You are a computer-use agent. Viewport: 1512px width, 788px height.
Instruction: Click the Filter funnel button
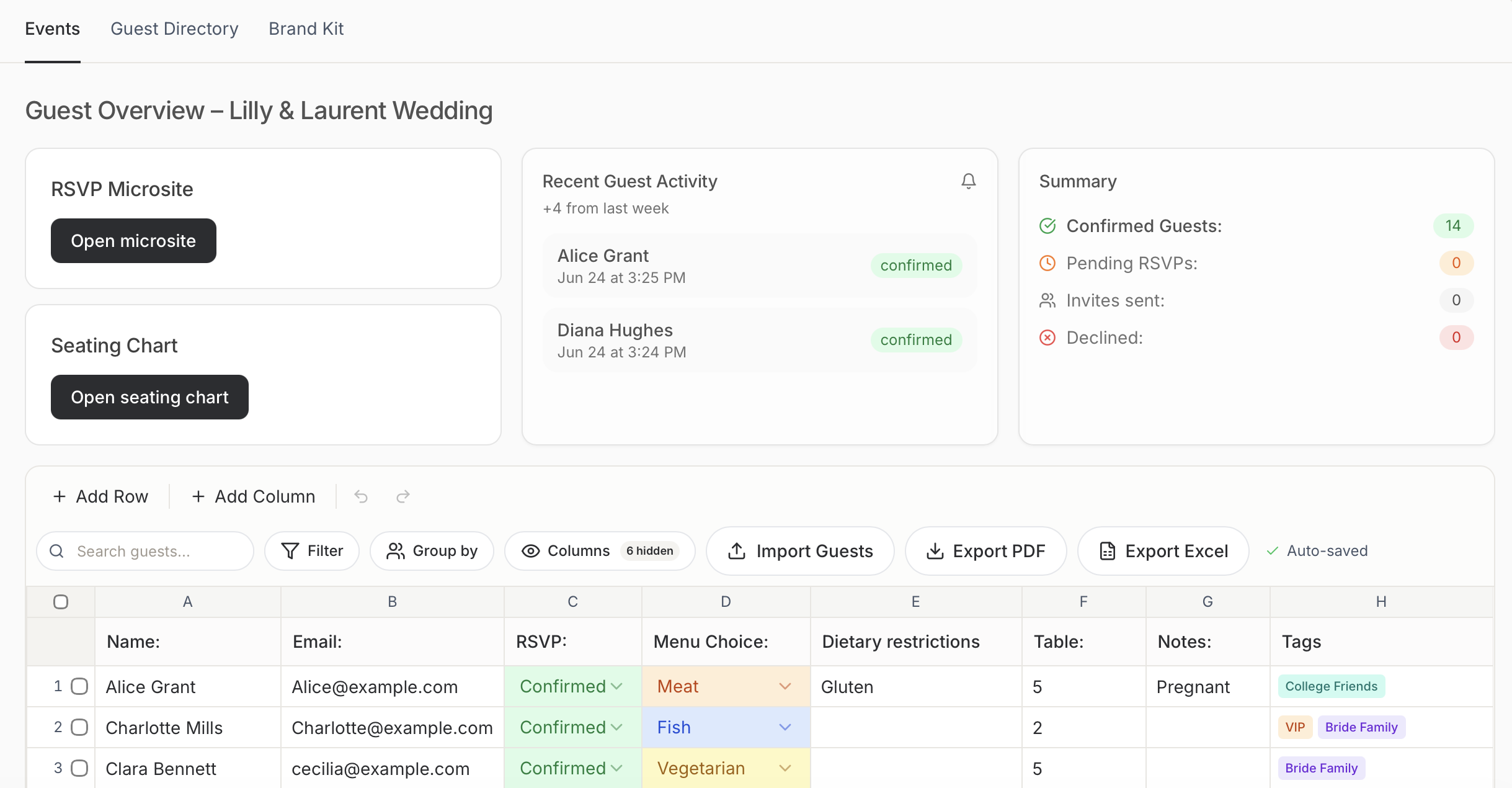(312, 551)
